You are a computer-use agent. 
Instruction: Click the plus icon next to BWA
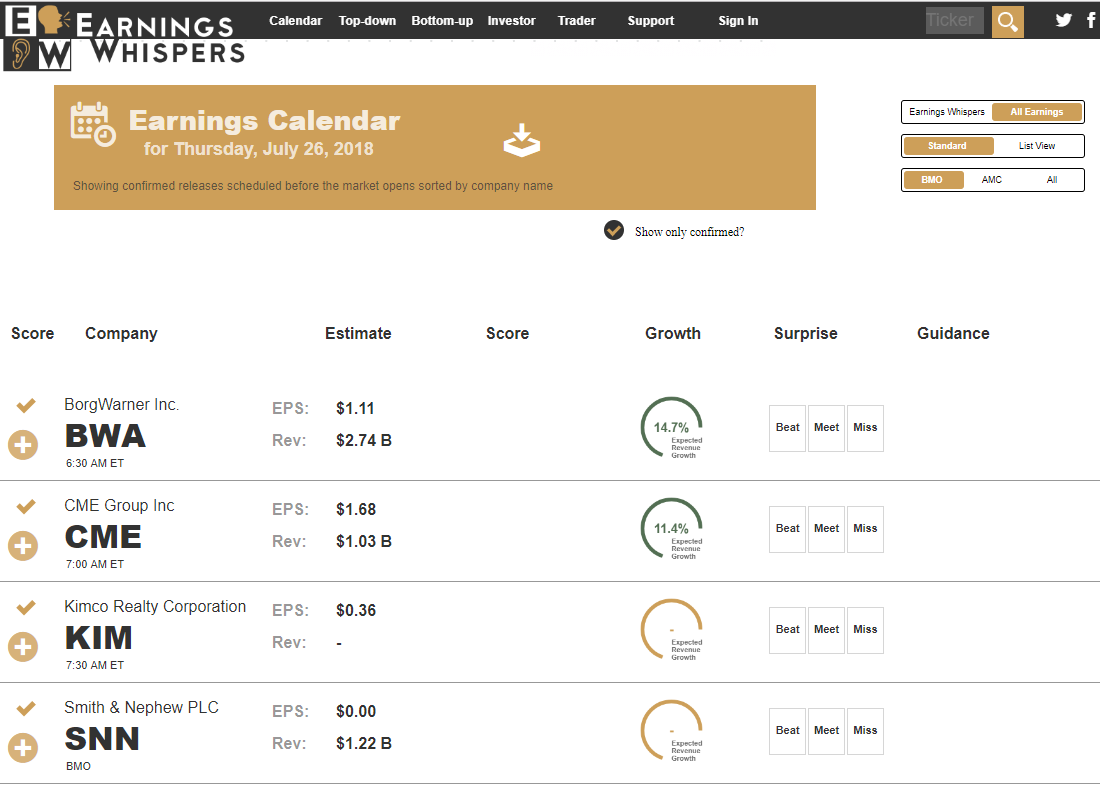(x=23, y=445)
